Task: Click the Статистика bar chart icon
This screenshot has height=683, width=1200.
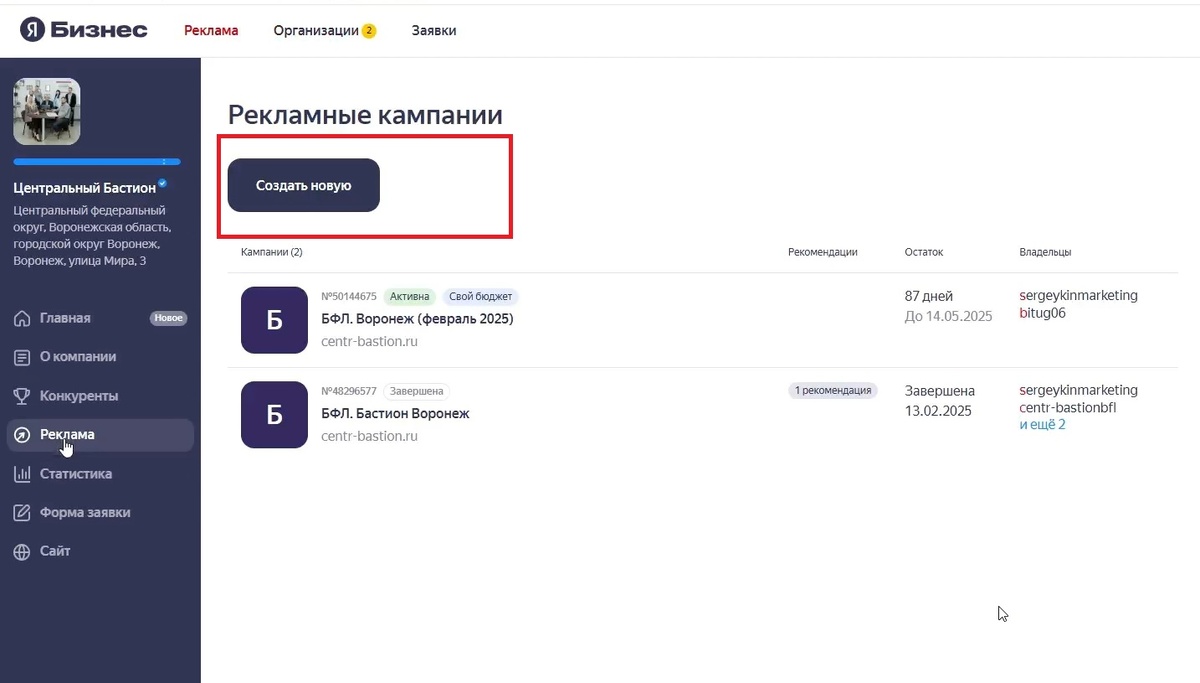Action: click(x=22, y=474)
